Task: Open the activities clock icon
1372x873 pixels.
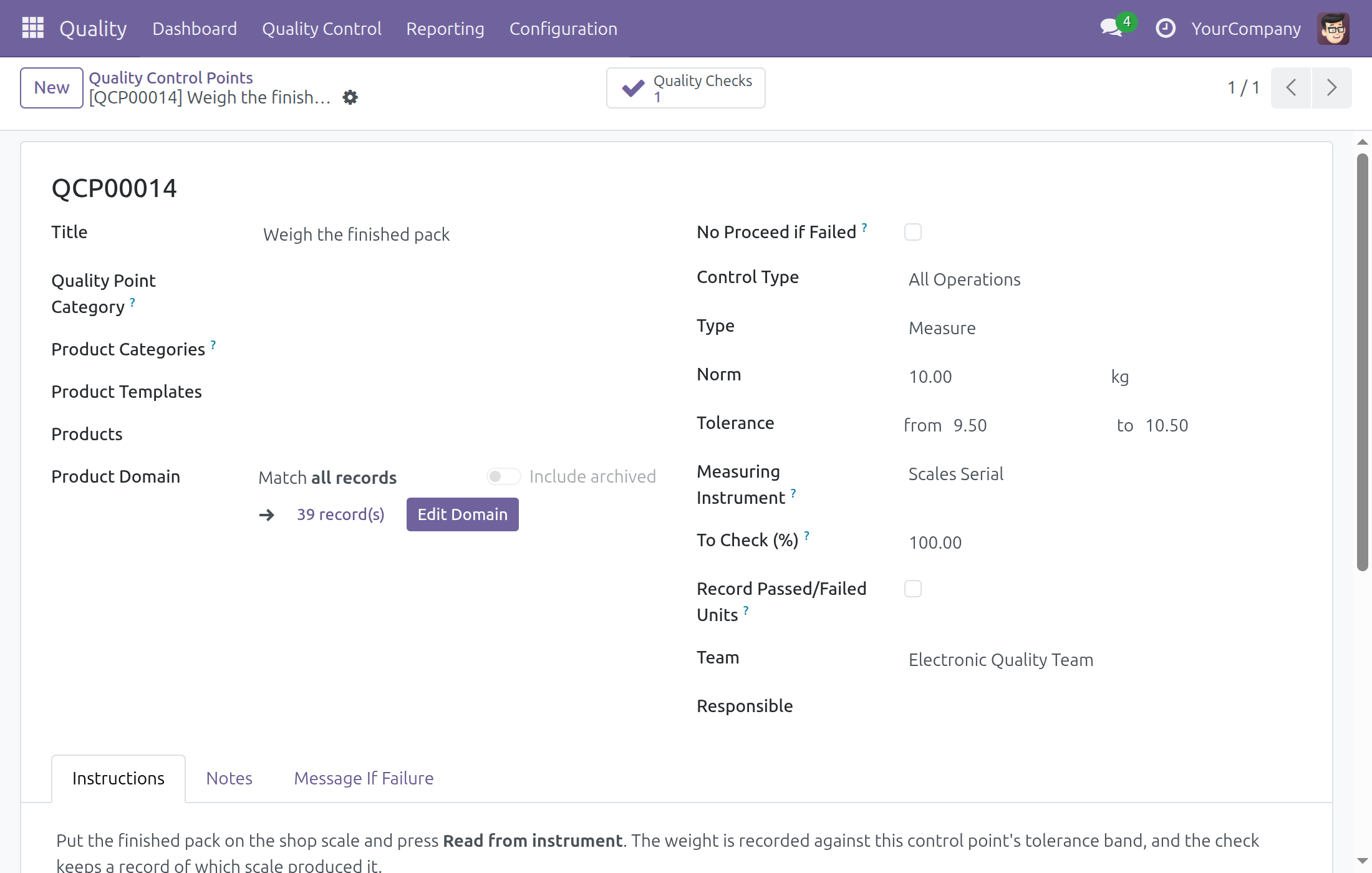Action: [1165, 29]
